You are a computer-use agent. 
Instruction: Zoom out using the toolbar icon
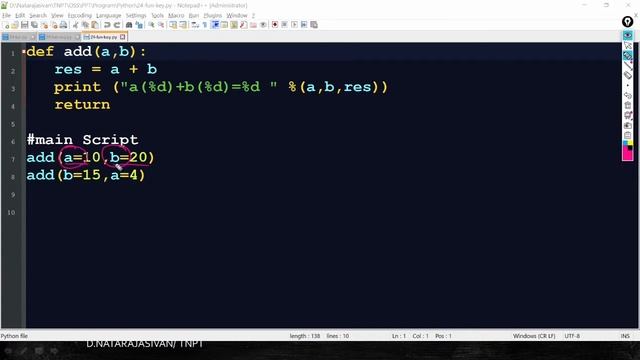(161, 25)
